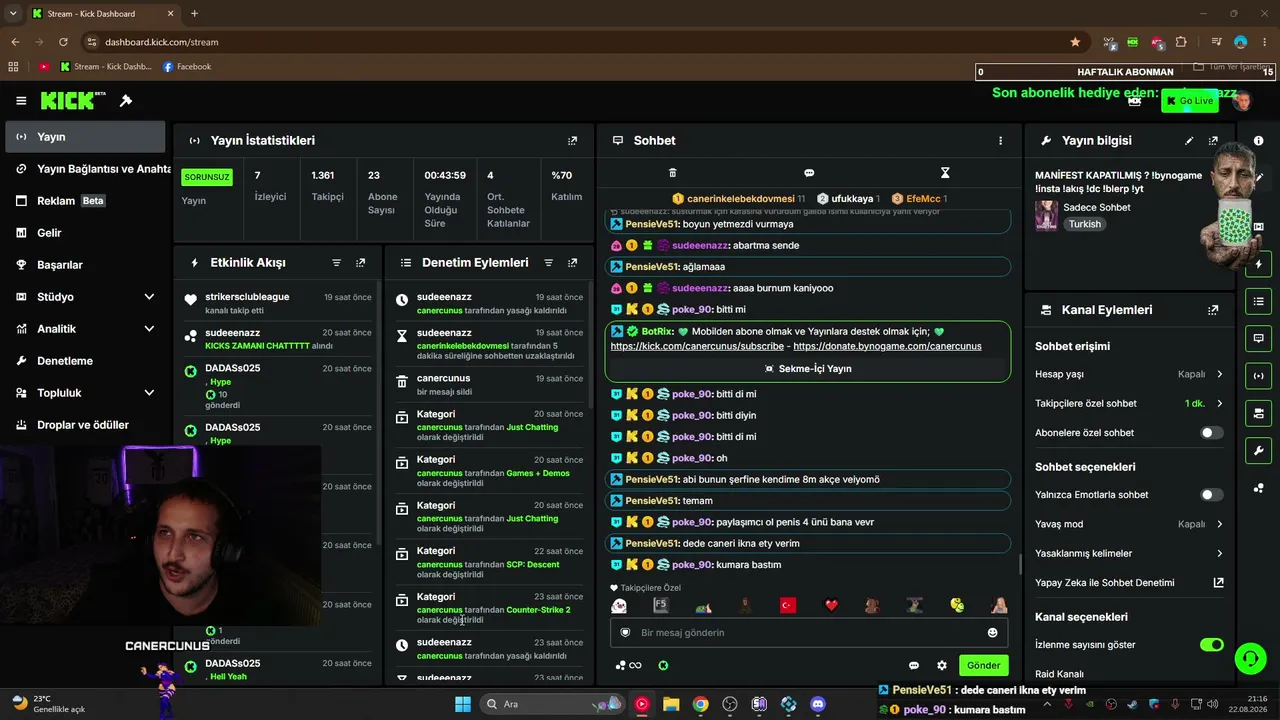Select the red heart emote
1280x720 pixels.
(831, 605)
